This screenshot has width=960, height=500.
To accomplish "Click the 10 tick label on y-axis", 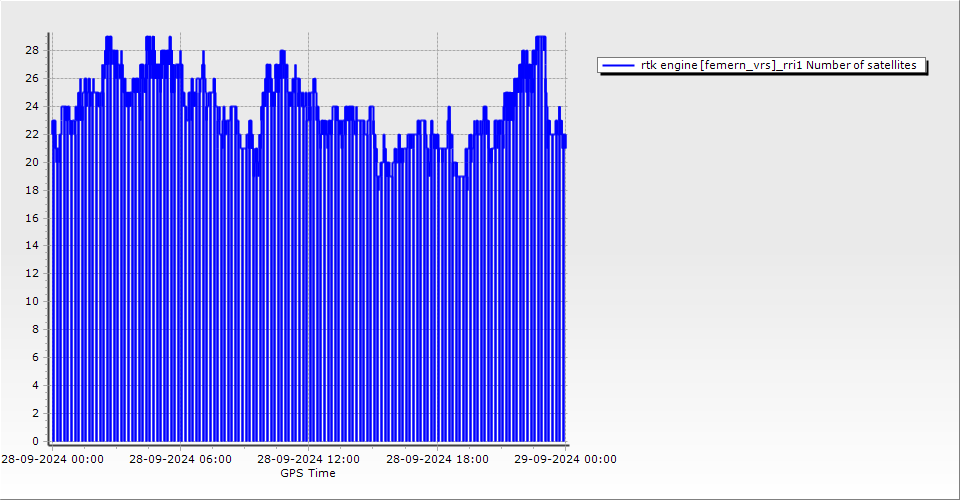I will 32,301.
